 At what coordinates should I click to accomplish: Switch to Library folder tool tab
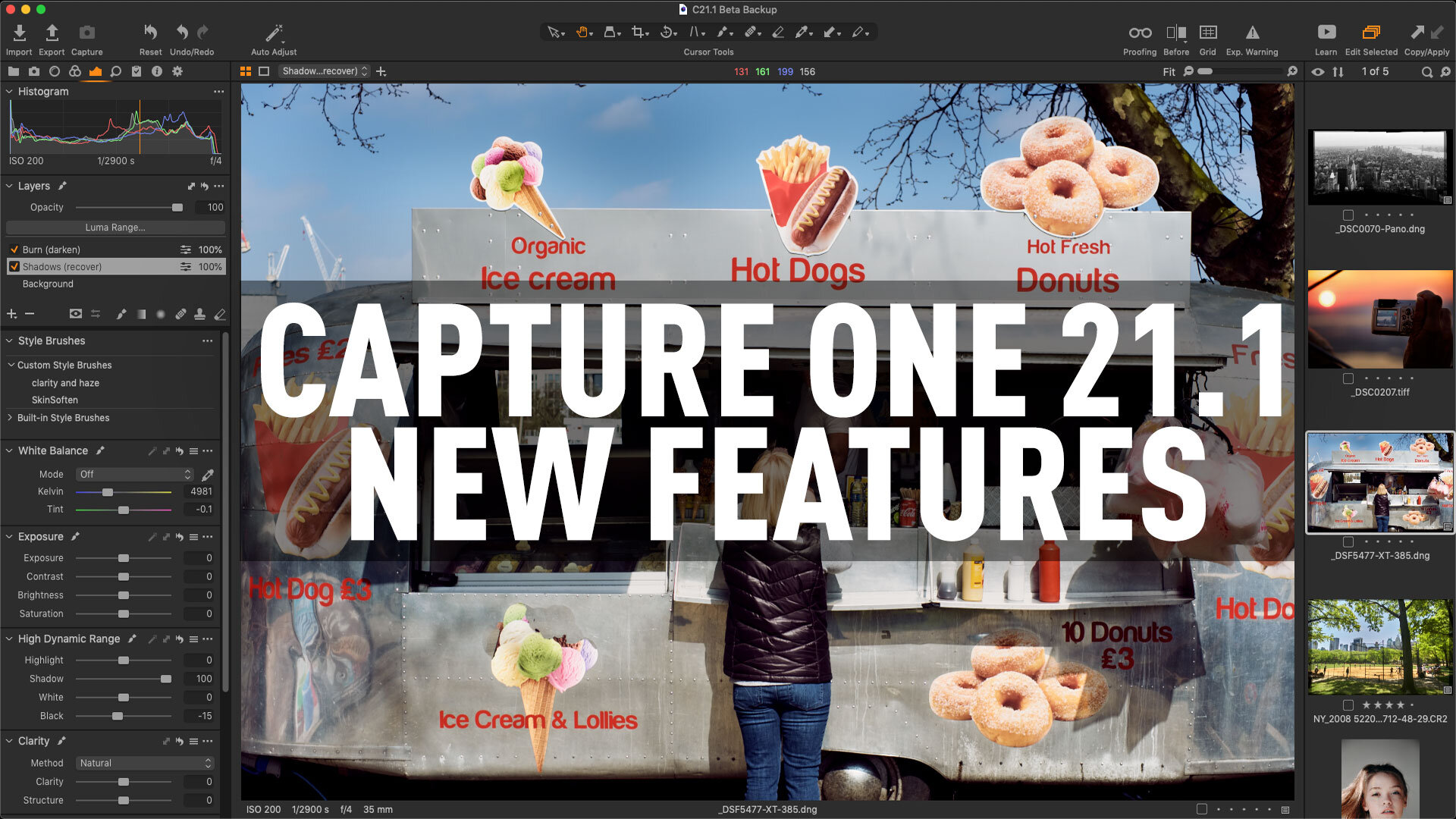14,71
